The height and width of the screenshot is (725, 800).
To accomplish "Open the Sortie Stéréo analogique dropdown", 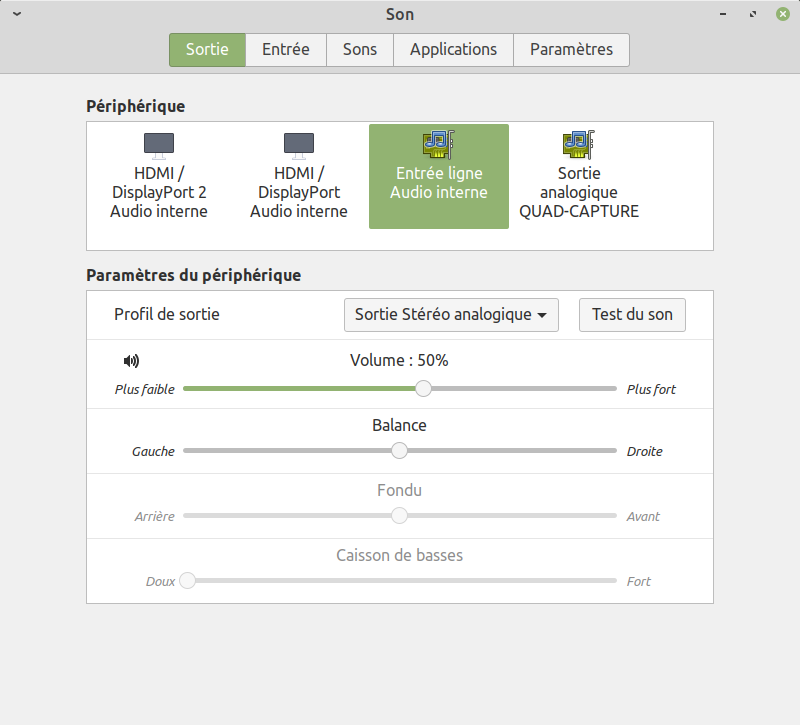I will tap(450, 314).
